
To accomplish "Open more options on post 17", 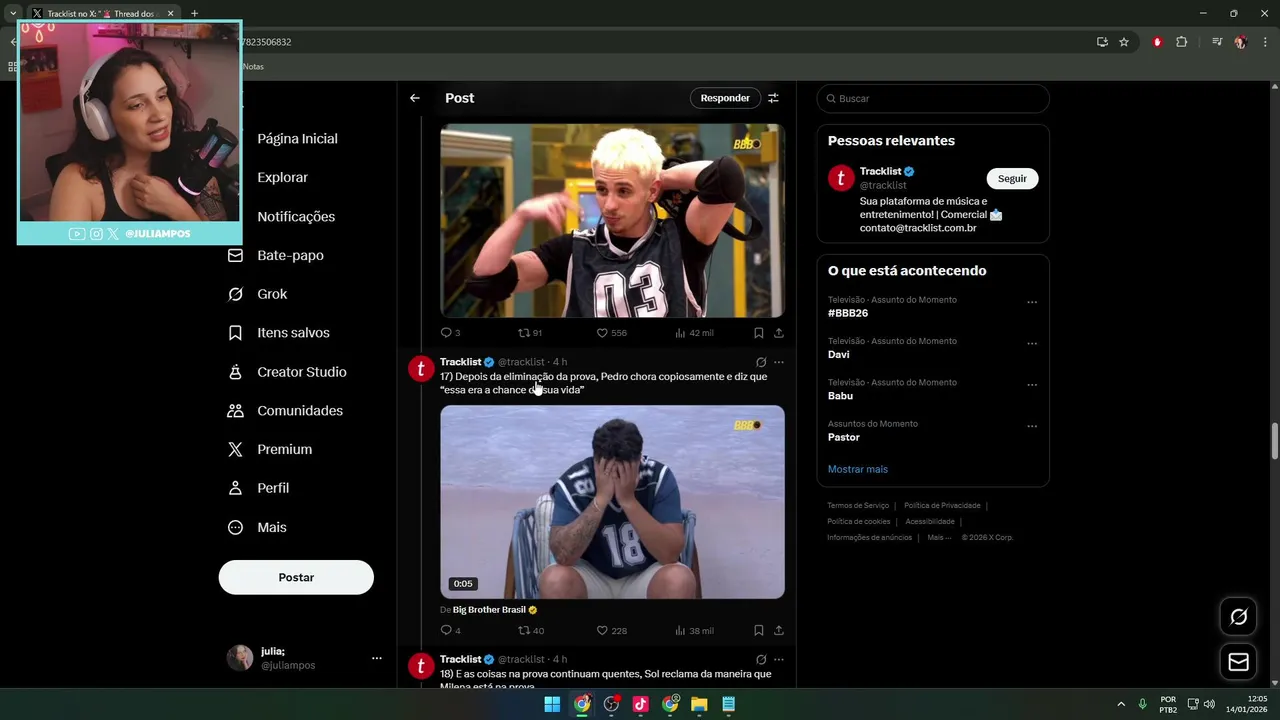I will coord(779,362).
